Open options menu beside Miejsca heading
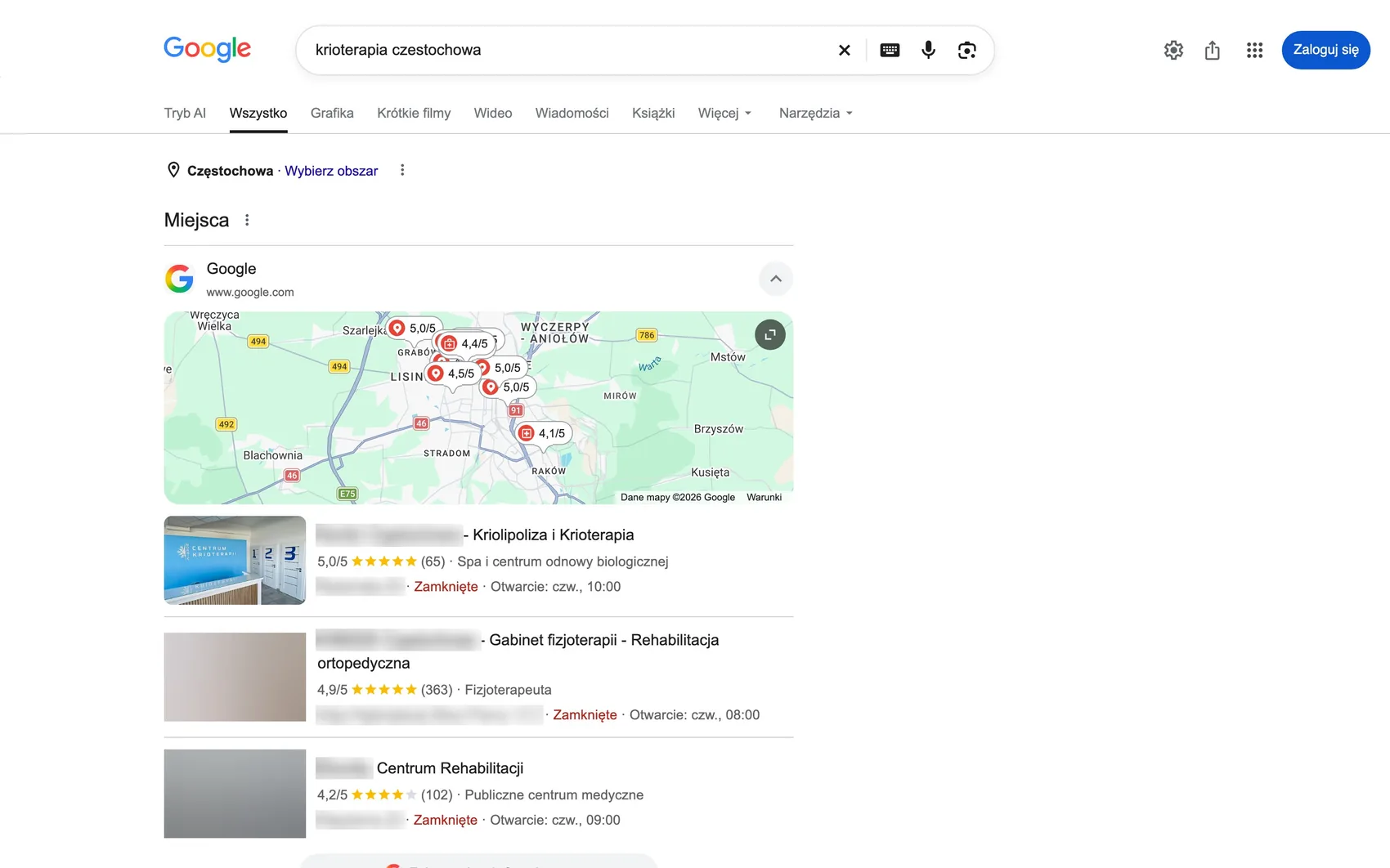 coord(247,220)
